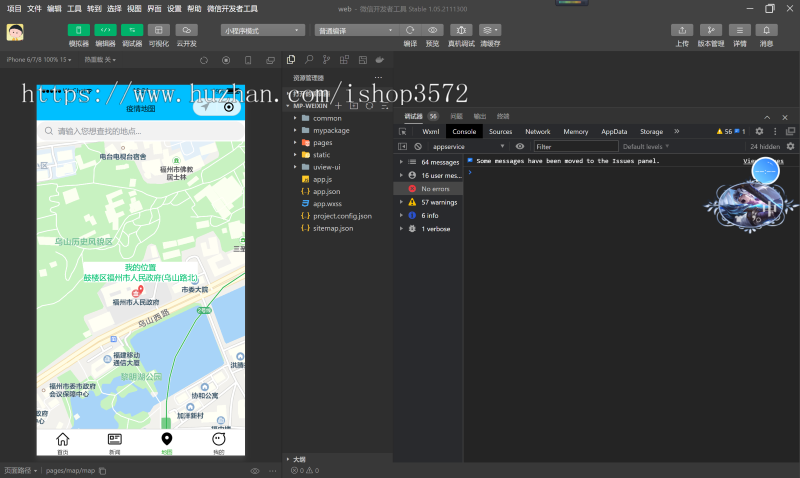Open the message notifications bell
The height and width of the screenshot is (478, 800).
point(766,30)
